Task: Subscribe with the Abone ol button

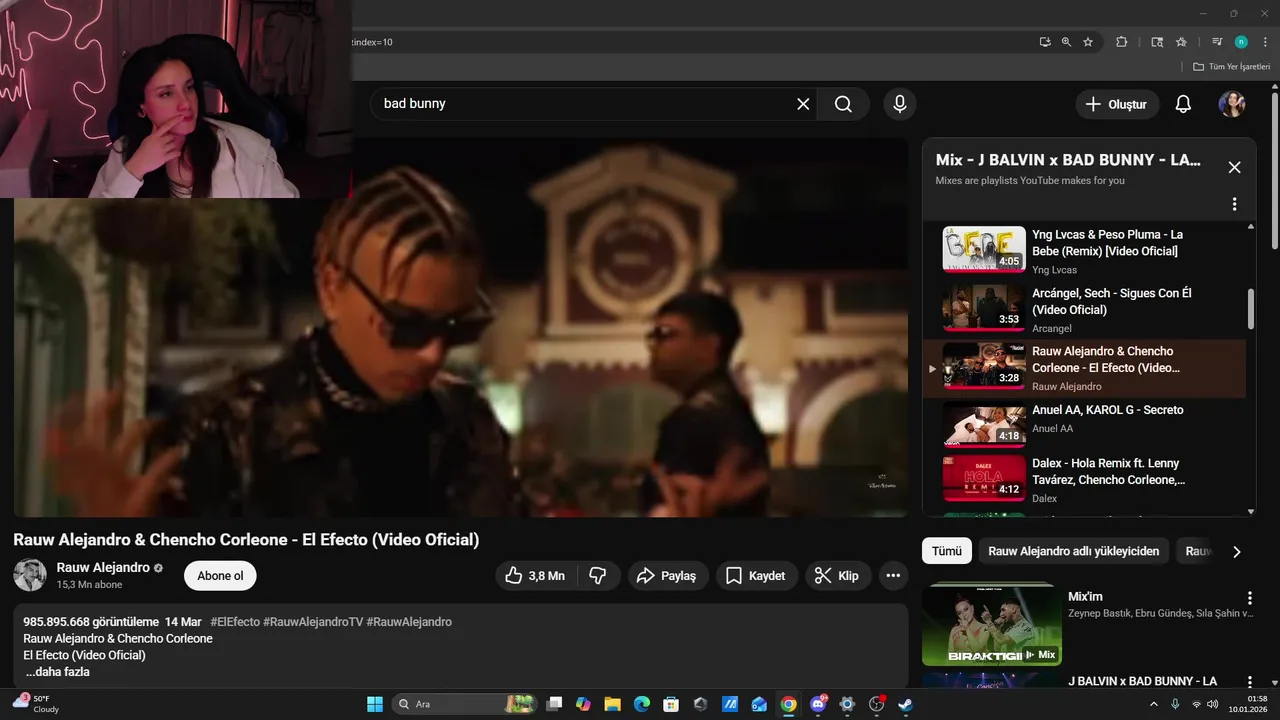Action: pyautogui.click(x=220, y=575)
